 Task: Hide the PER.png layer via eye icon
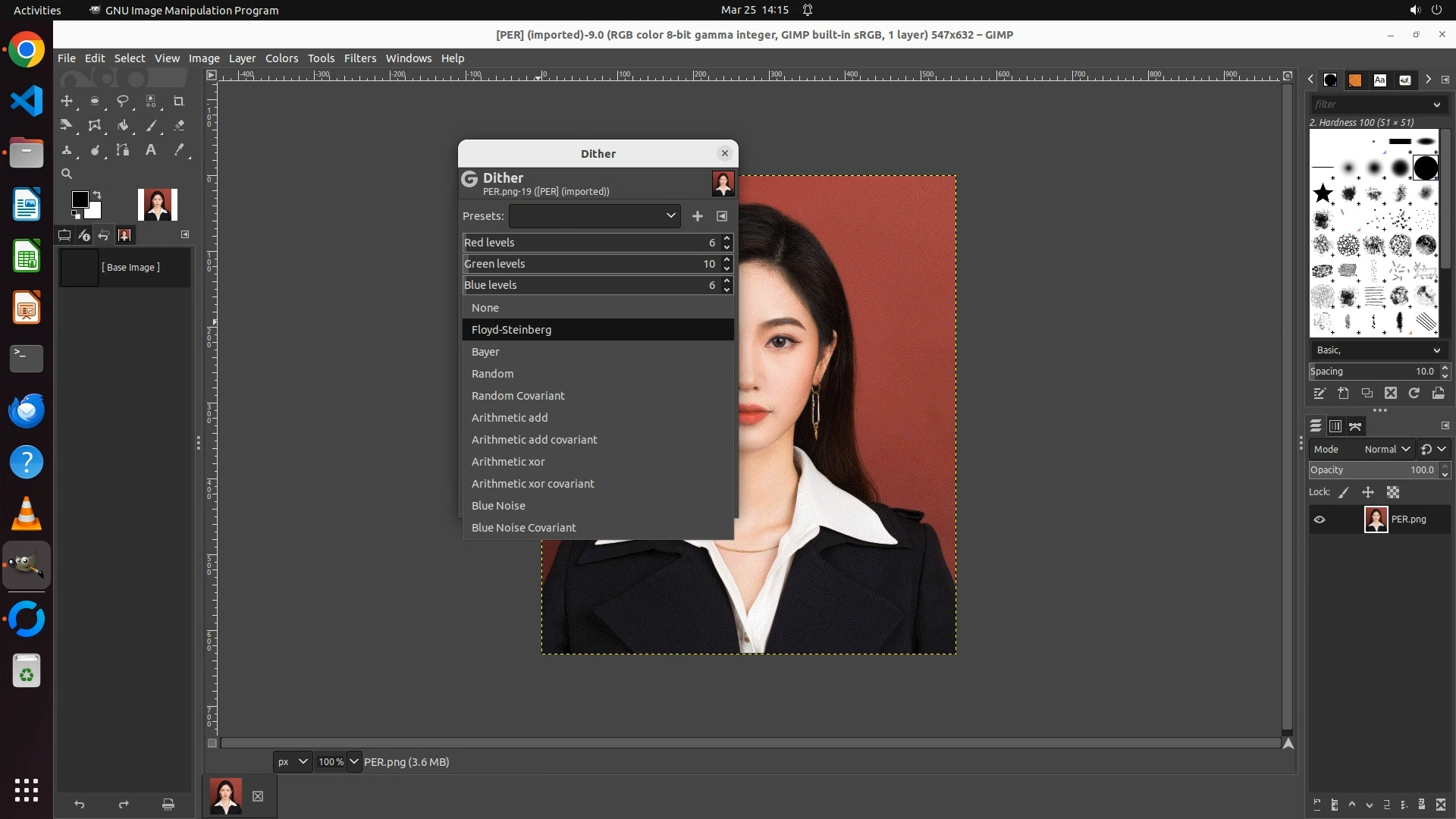click(1319, 519)
